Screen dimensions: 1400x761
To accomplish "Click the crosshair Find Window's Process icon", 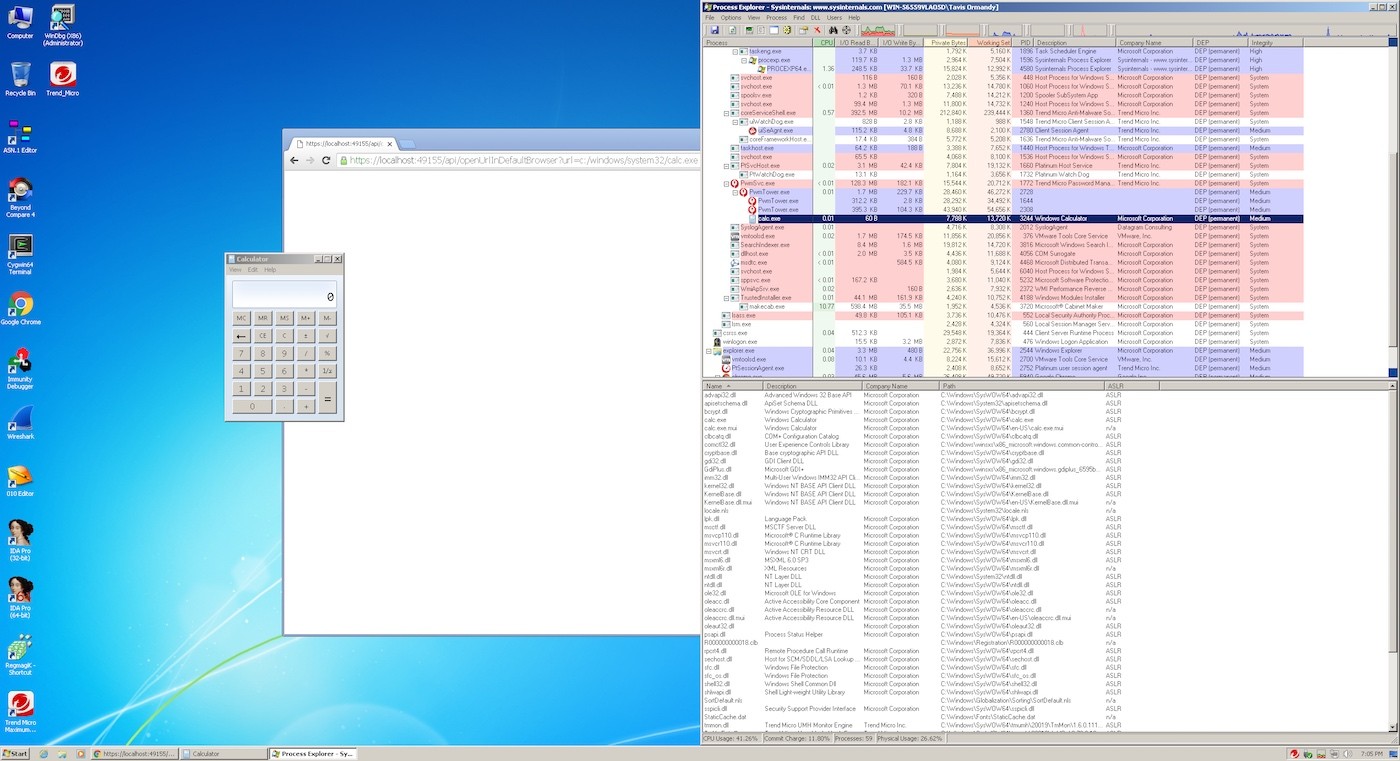I will (x=846, y=30).
